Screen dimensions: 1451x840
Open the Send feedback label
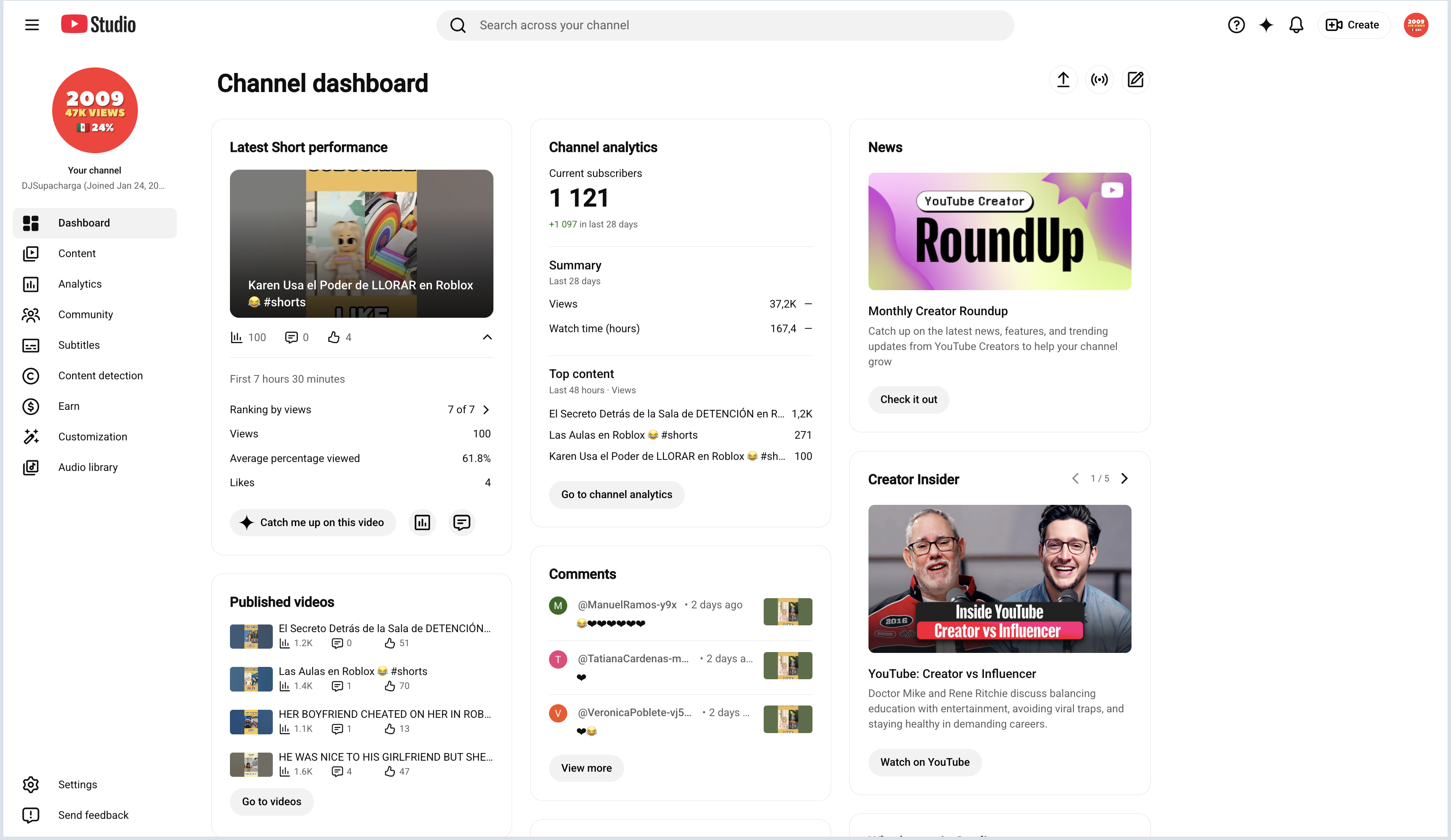tap(93, 815)
